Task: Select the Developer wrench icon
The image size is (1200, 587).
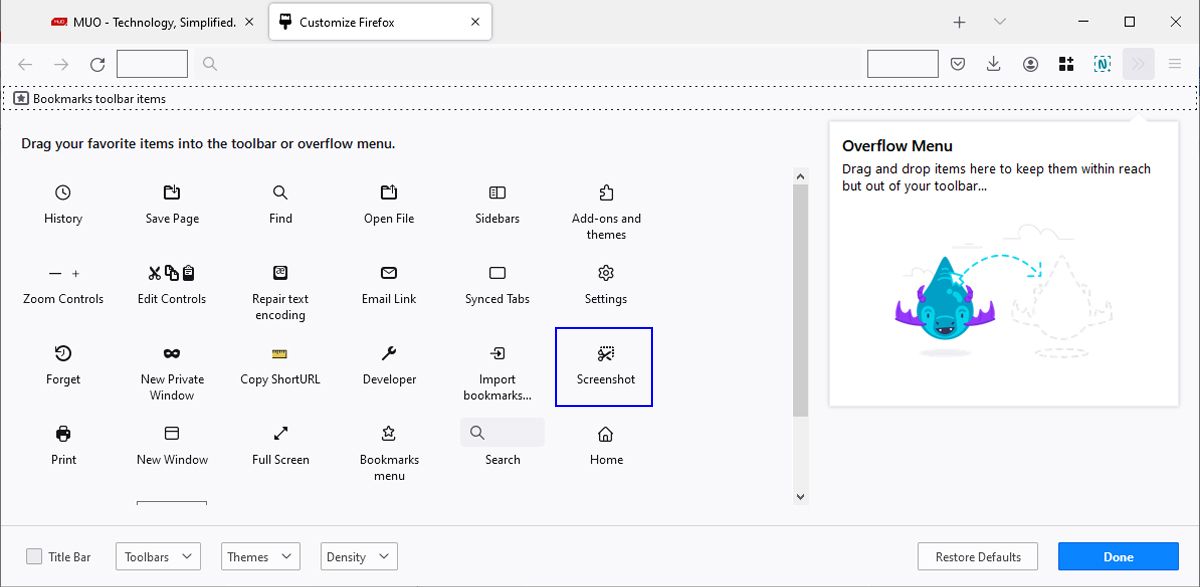Action: pyautogui.click(x=389, y=353)
